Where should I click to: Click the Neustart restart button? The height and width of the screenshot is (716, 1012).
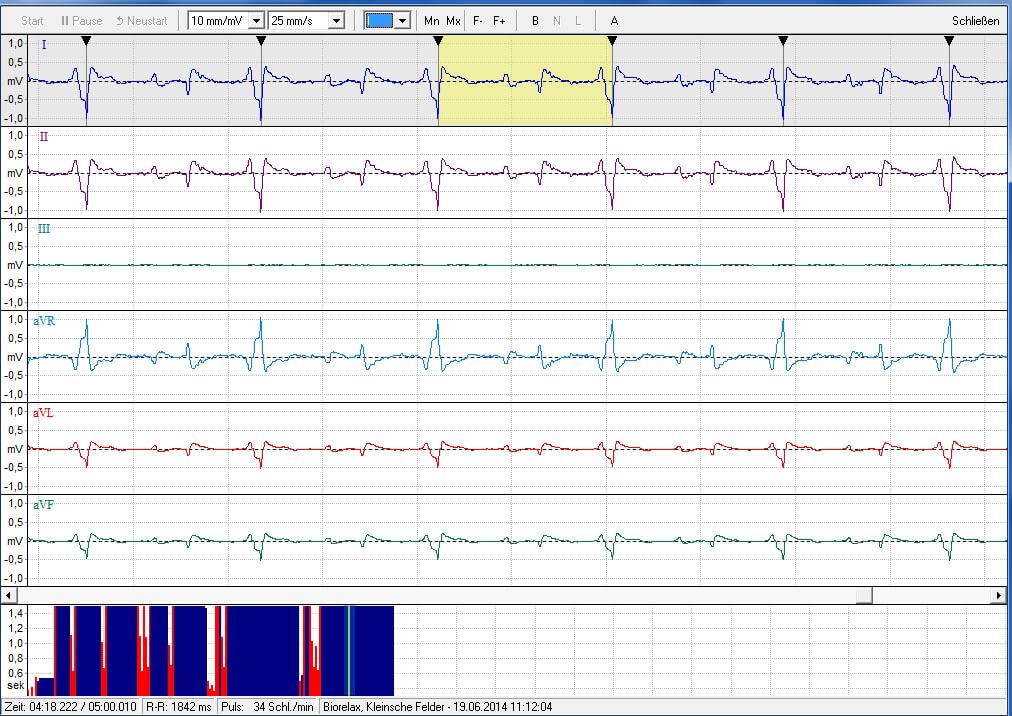142,21
